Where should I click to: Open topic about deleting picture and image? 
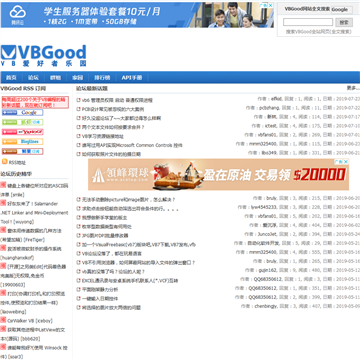[129, 199]
